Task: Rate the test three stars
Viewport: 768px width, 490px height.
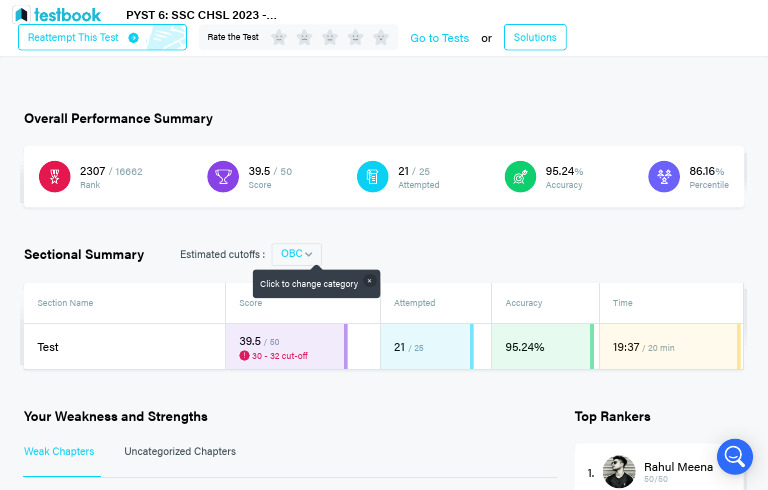Action: pos(330,38)
